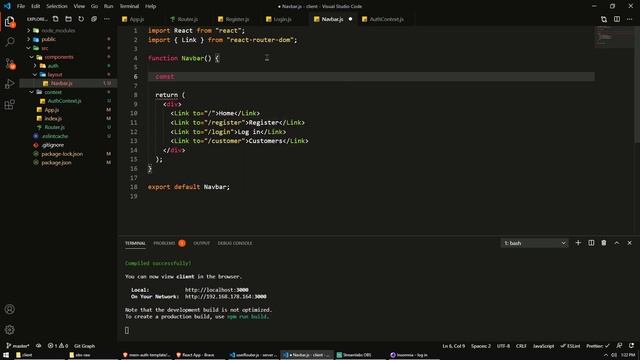Open editor more actions ellipsis
Screen dimensions: 640x360
[629, 19]
